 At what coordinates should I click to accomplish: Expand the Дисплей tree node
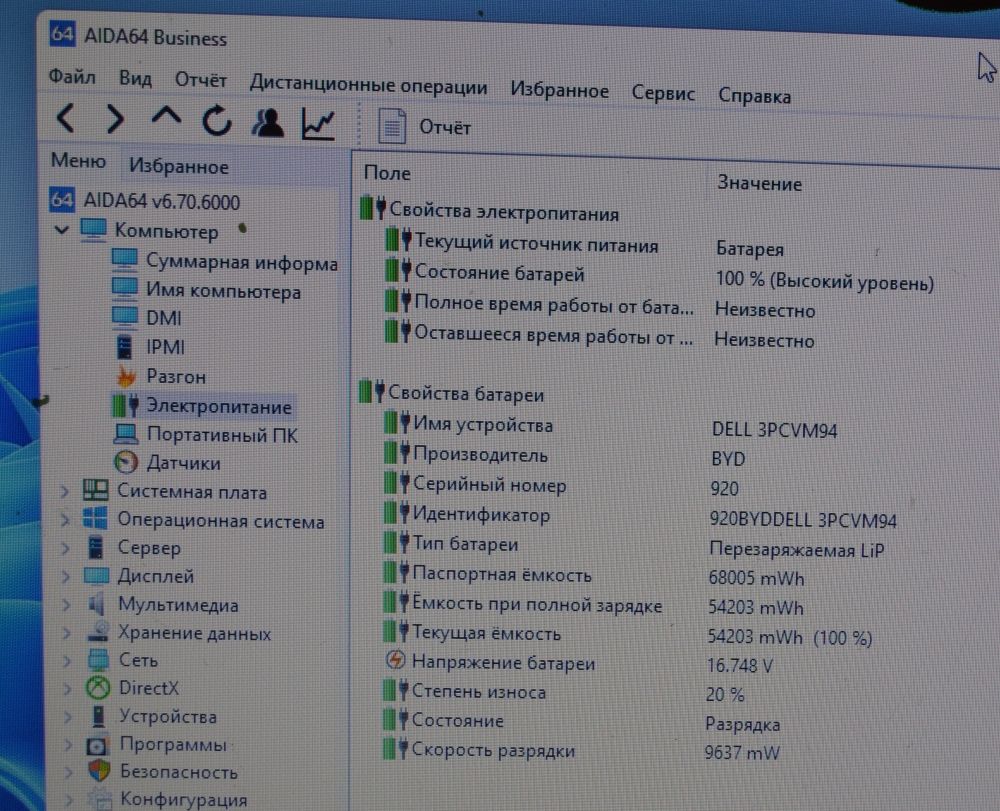pos(66,576)
